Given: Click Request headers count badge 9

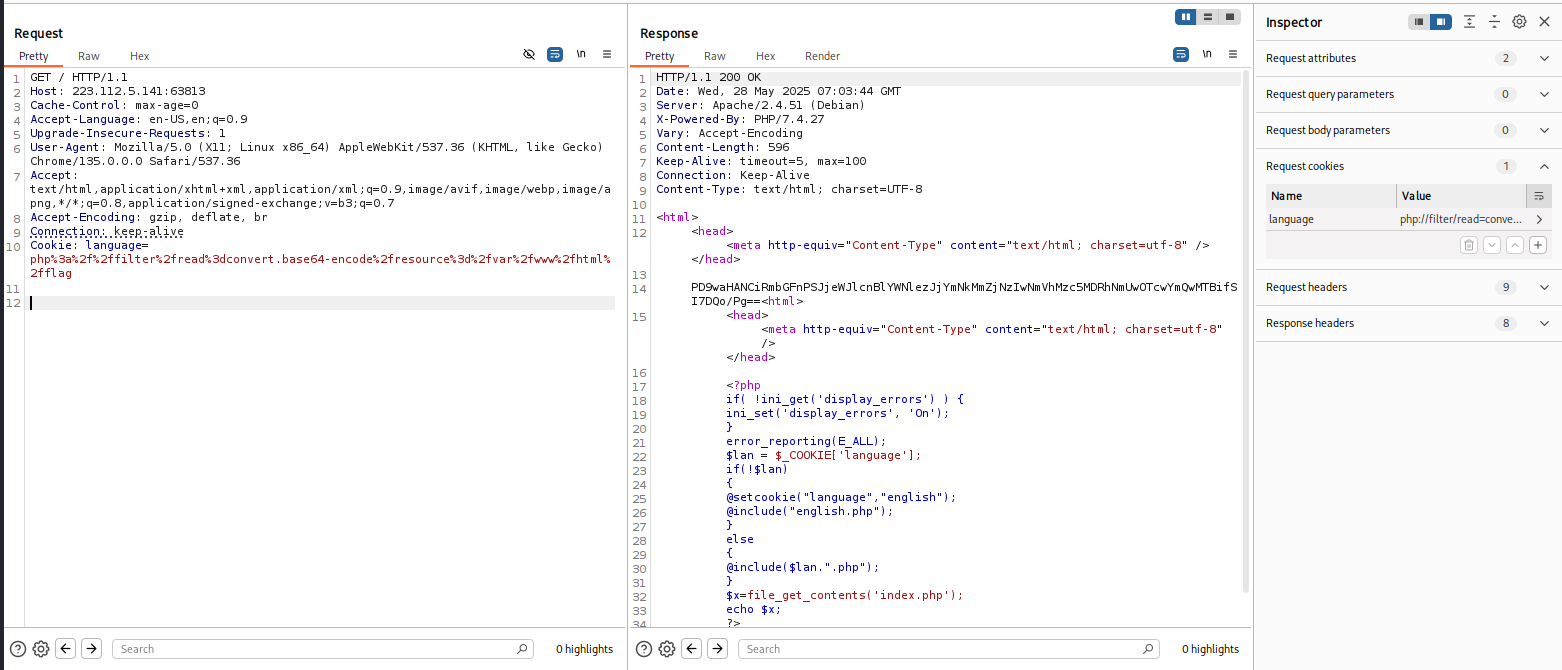Looking at the screenshot, I should [1506, 287].
